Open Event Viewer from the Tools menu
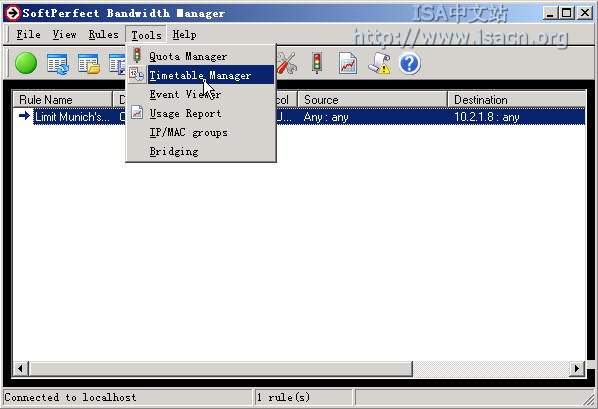This screenshot has height=409, width=598. (x=201, y=94)
